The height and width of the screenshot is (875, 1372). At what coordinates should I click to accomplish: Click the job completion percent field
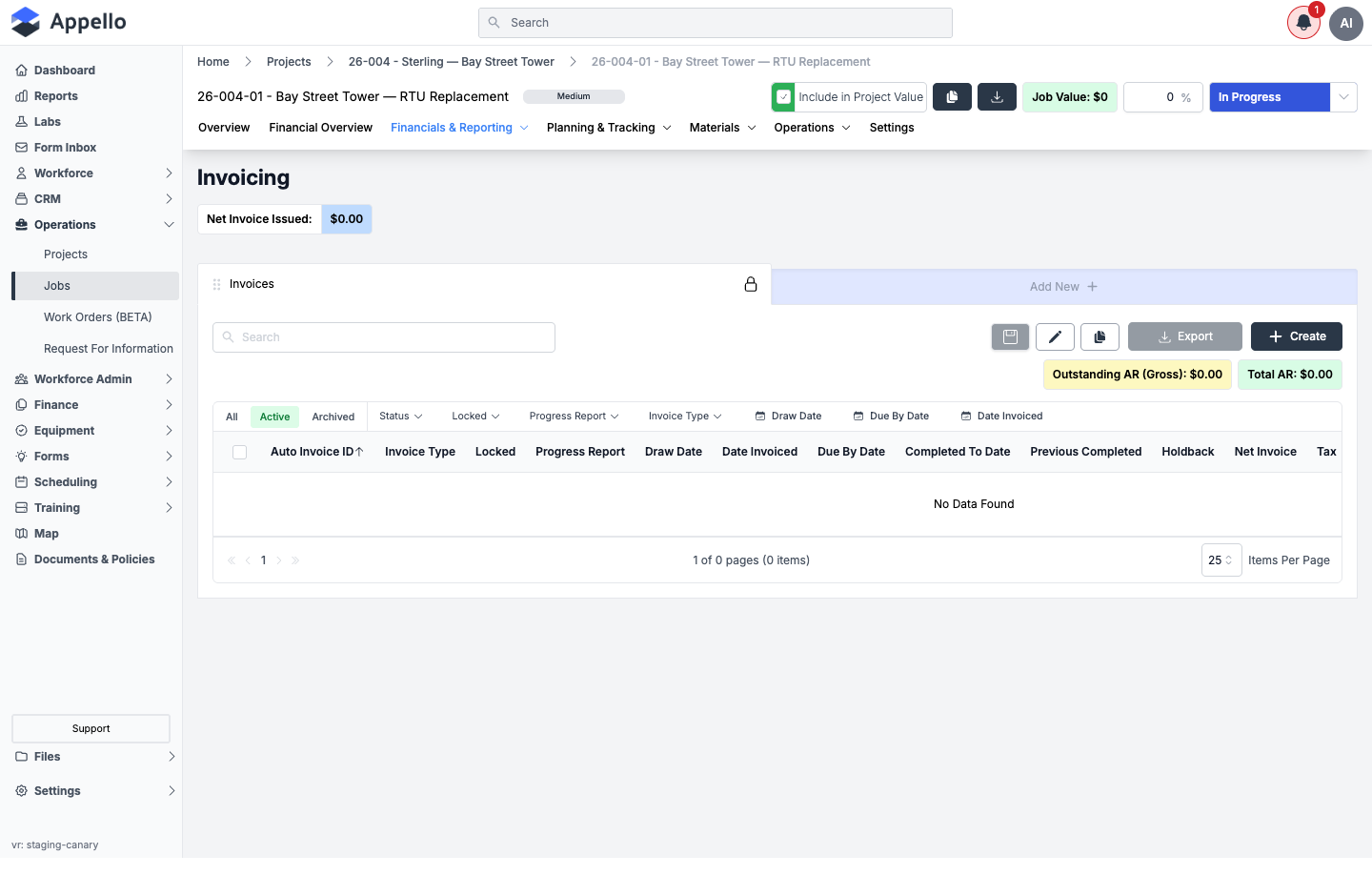pos(1163,97)
